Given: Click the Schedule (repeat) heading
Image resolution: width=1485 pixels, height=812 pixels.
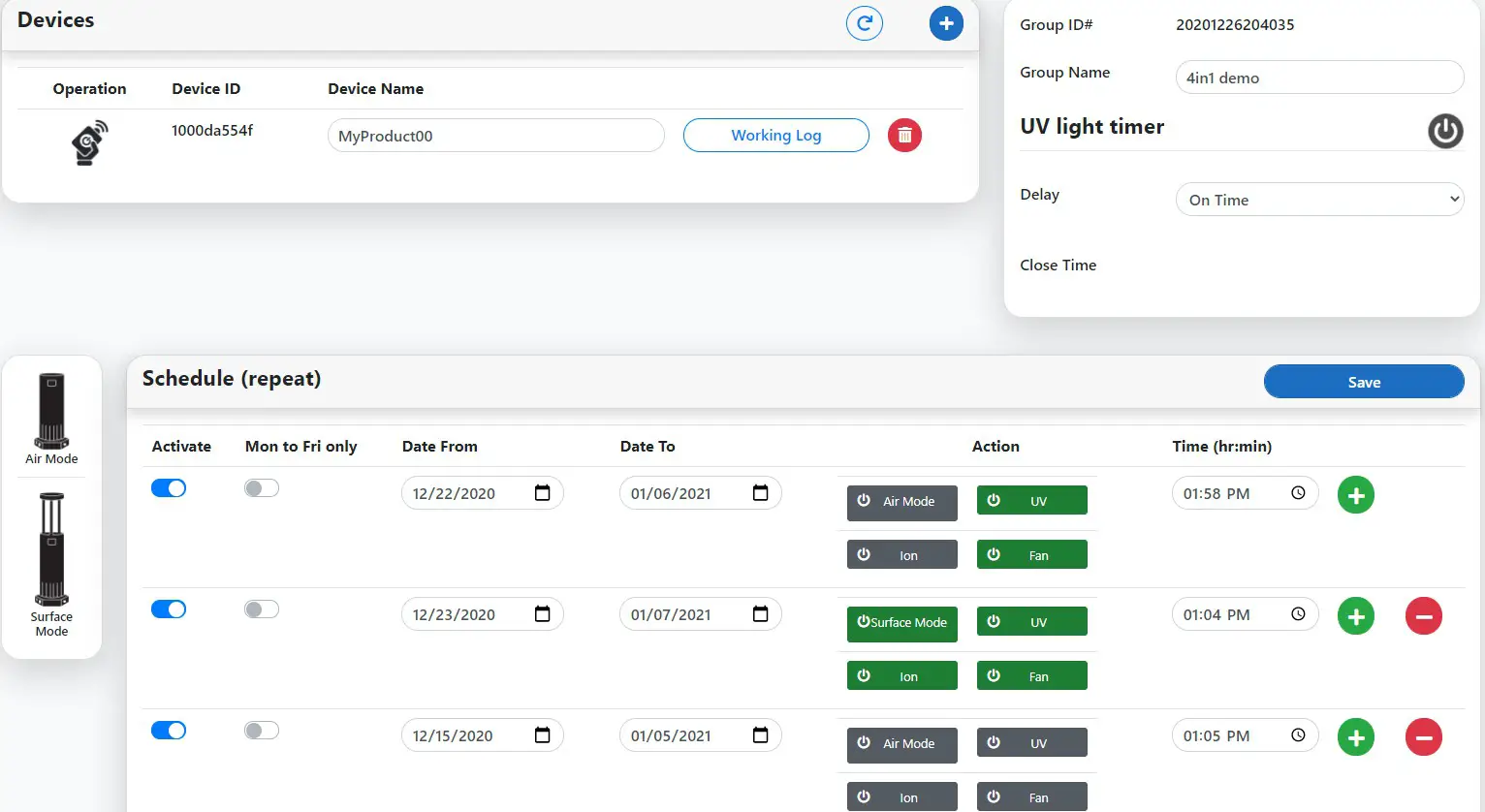Looking at the screenshot, I should (x=232, y=379).
